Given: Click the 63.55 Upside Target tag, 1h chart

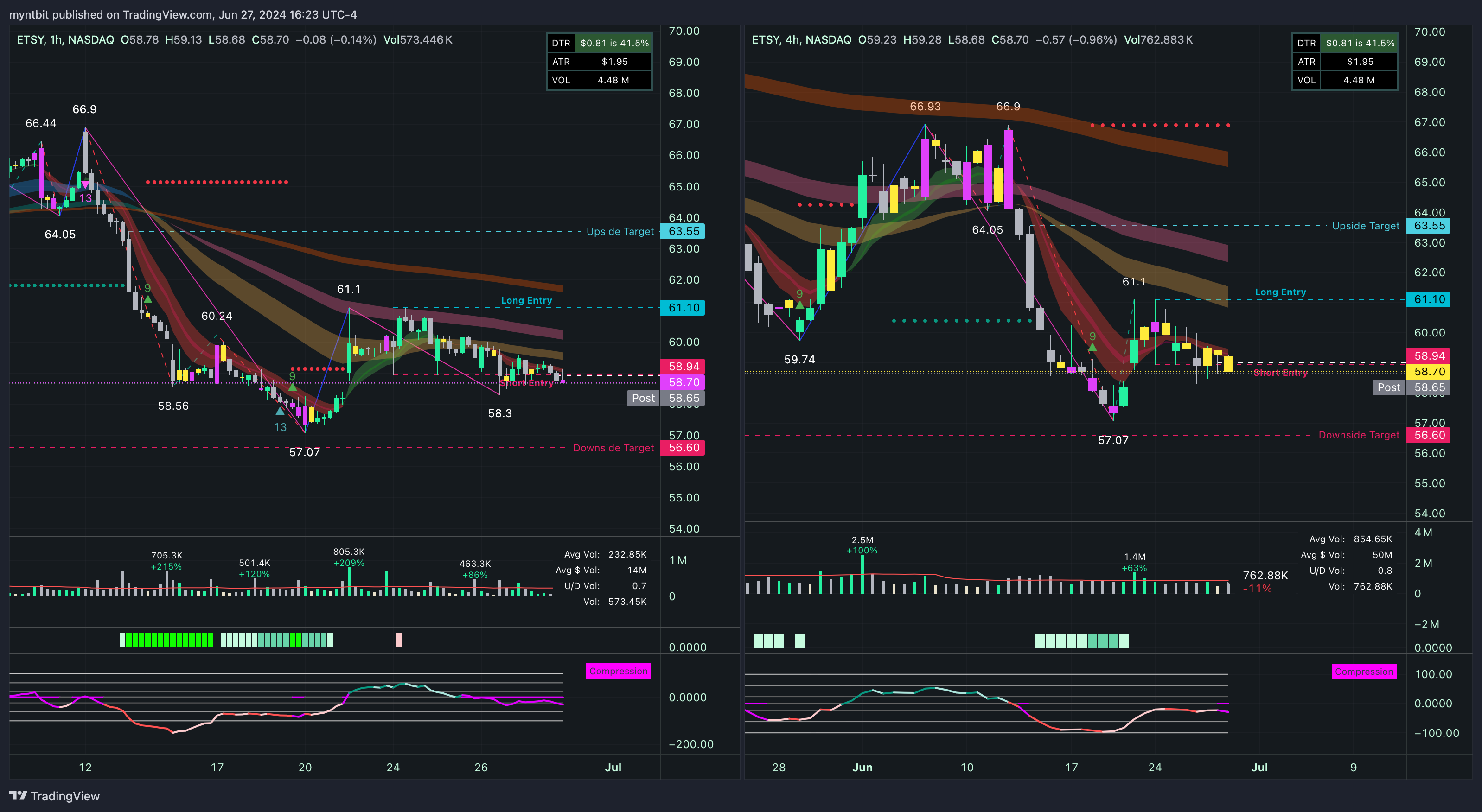Looking at the screenshot, I should click(x=683, y=231).
